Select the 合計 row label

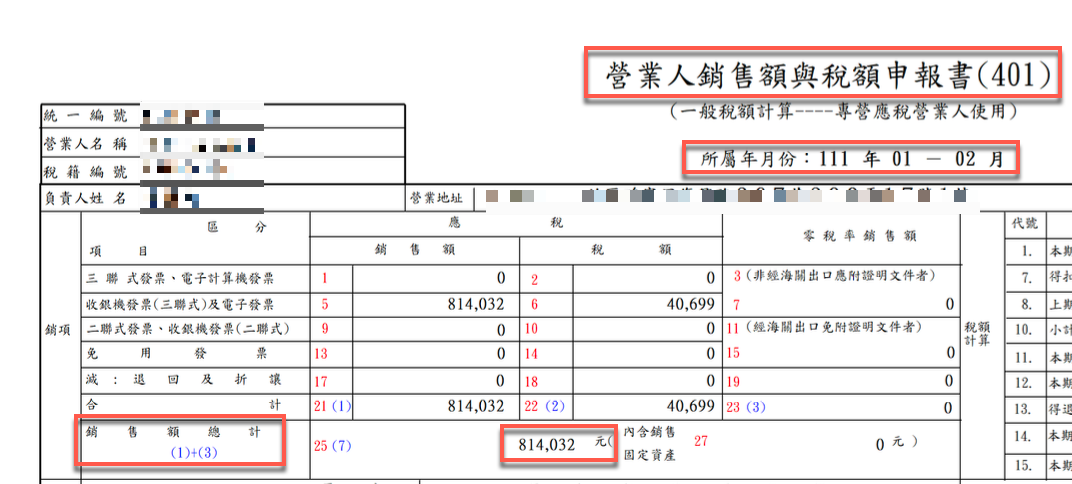[184, 406]
